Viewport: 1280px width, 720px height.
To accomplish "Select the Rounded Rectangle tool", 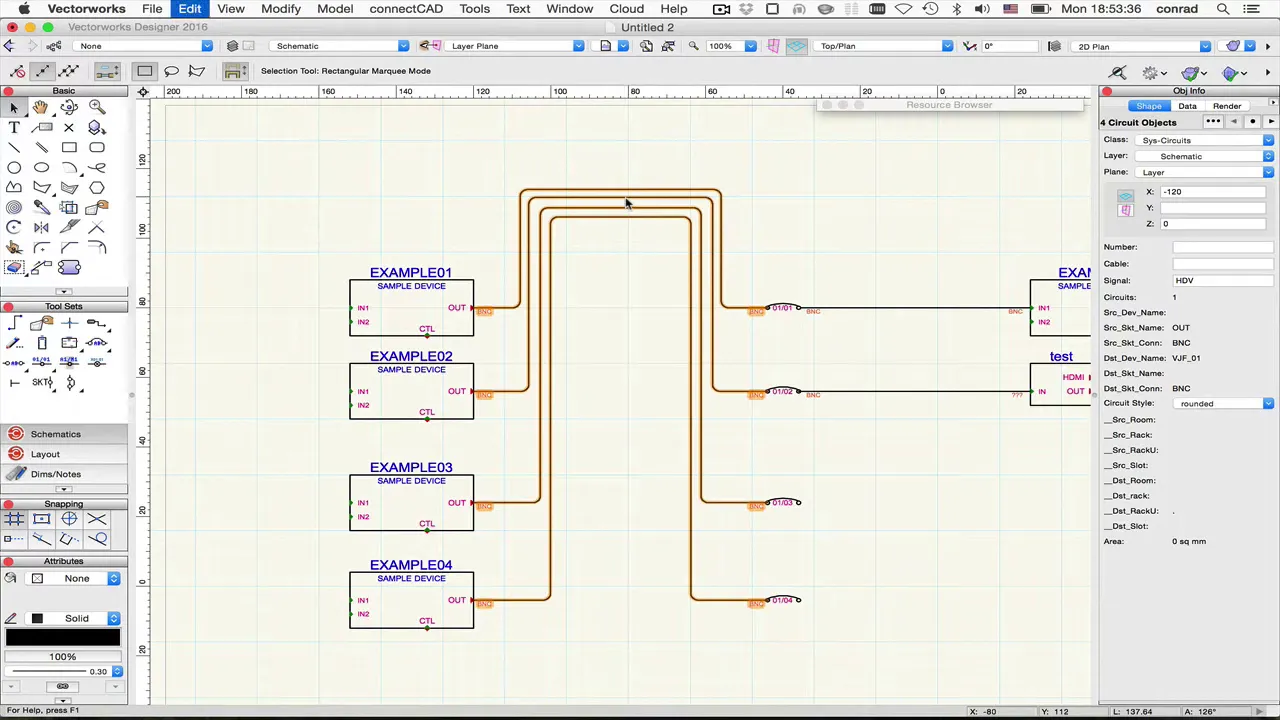I will pos(97,147).
